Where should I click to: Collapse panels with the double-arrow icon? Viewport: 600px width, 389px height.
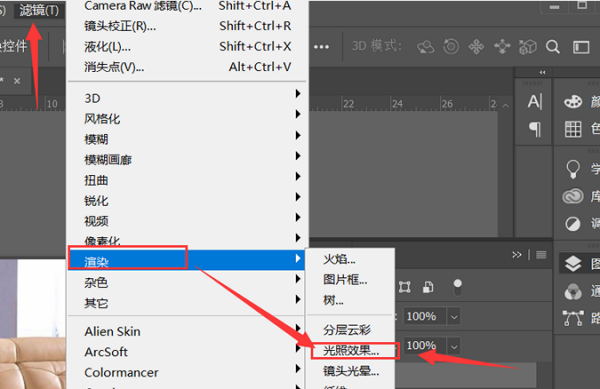coord(542,72)
